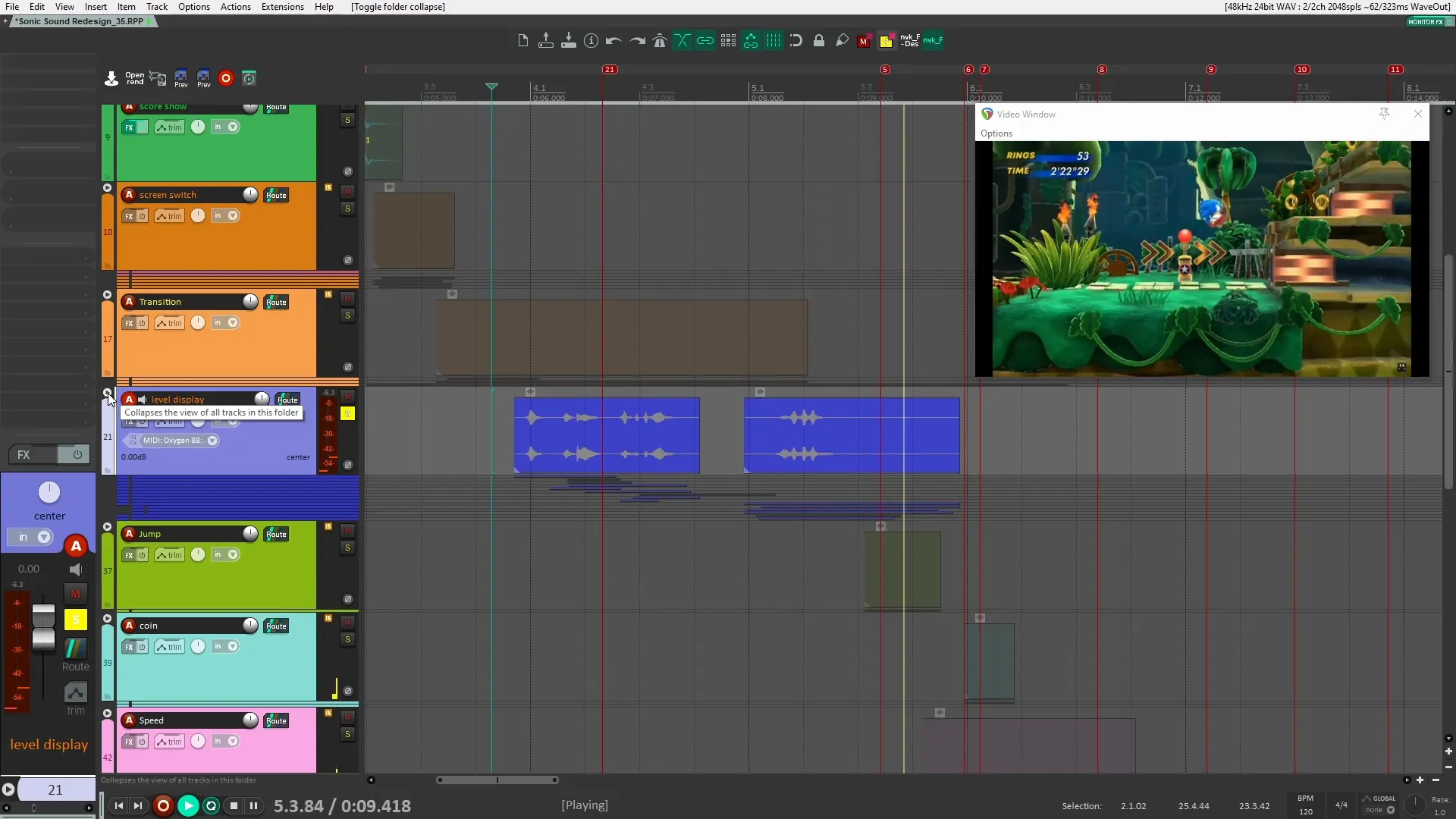Arm record on the Speed track
Image resolution: width=1456 pixels, height=819 pixels.
129,720
